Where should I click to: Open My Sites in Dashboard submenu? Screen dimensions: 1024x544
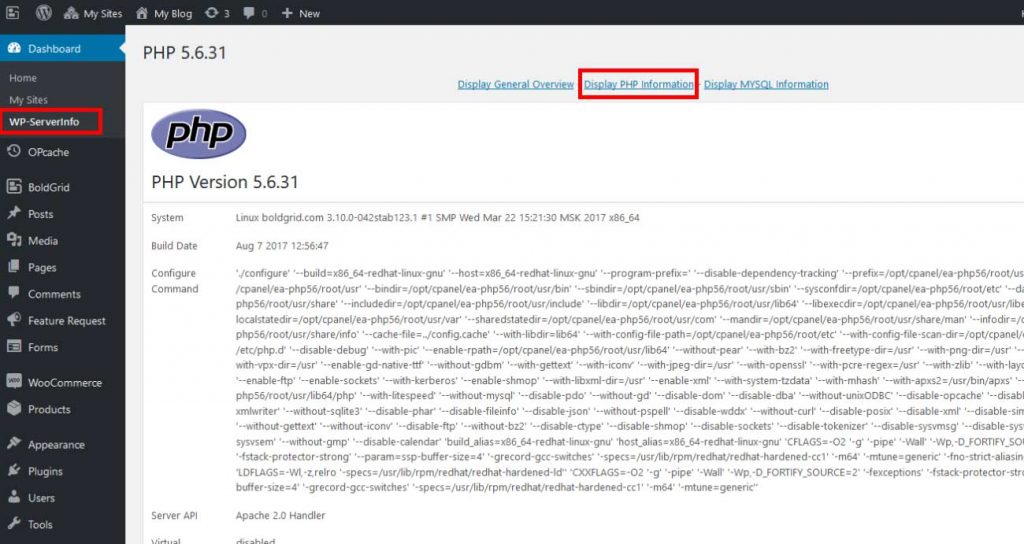click(x=28, y=100)
